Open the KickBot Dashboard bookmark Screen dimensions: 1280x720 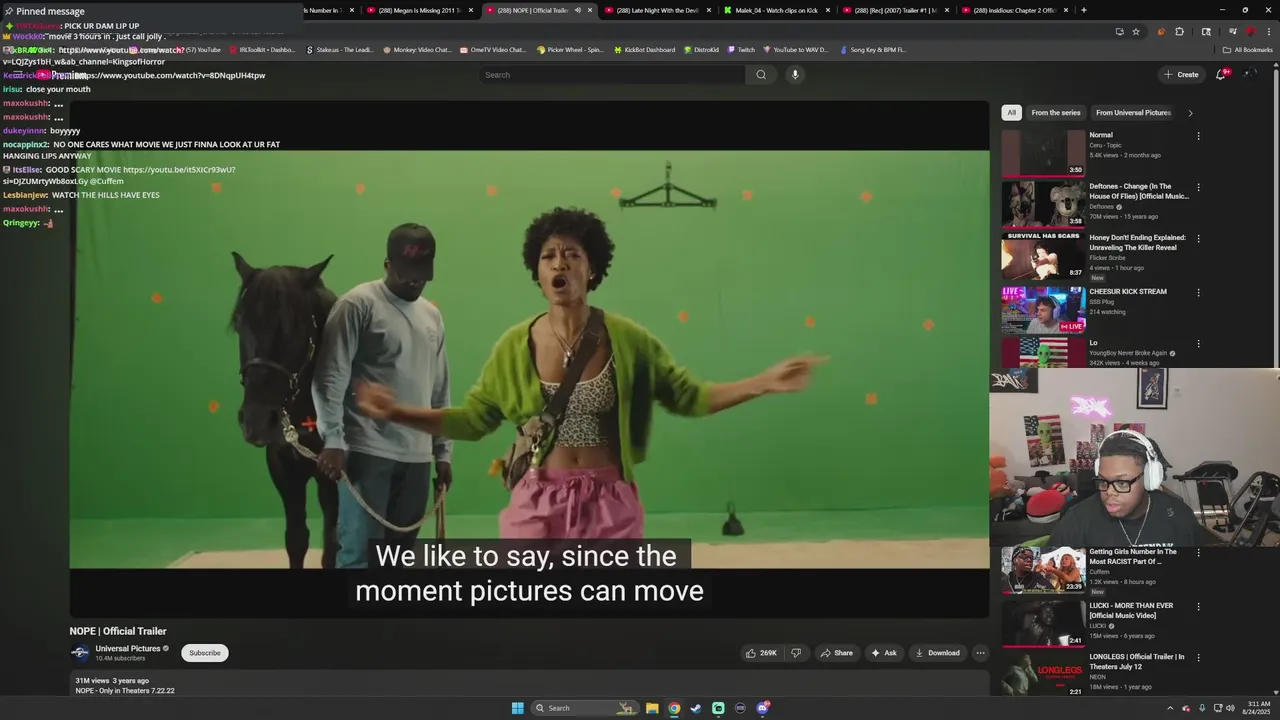(x=644, y=50)
